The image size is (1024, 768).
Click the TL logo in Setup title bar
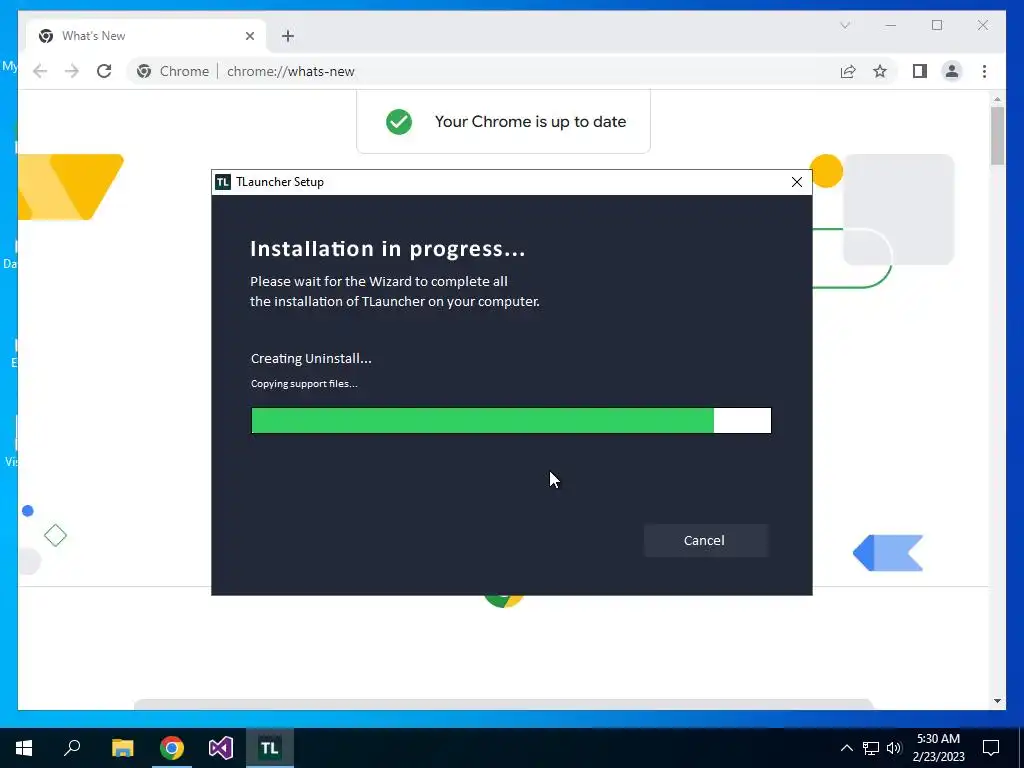[x=223, y=182]
